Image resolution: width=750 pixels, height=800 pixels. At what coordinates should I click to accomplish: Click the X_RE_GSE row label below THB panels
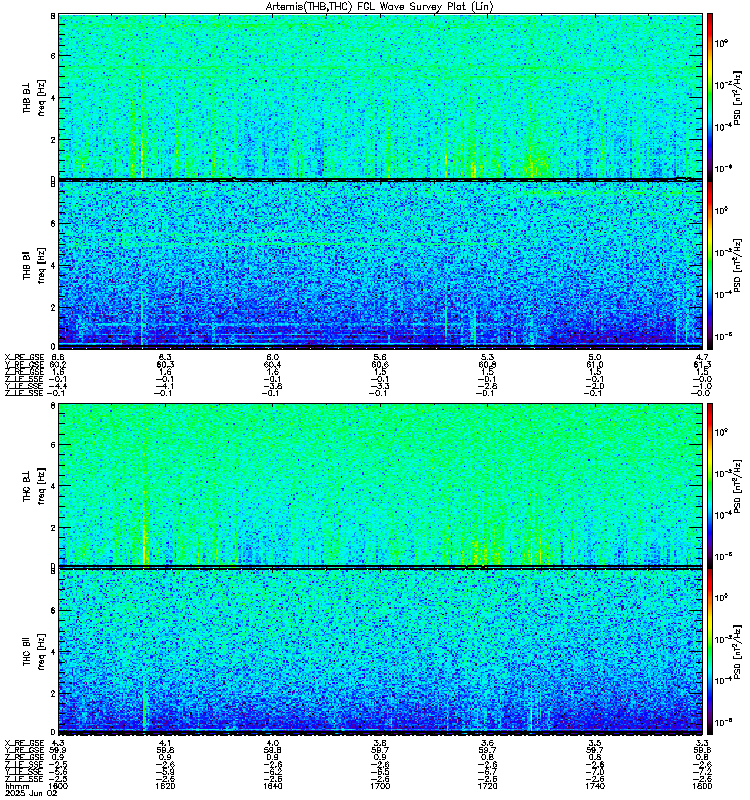tap(24, 357)
